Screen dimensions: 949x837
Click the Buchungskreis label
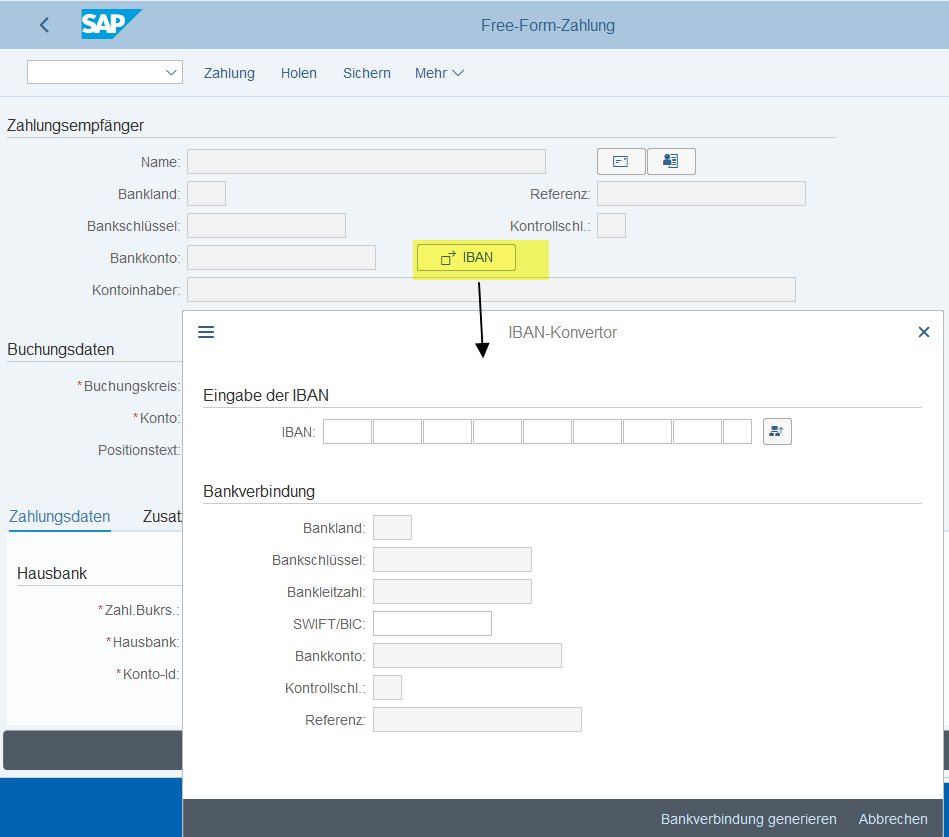pos(129,386)
